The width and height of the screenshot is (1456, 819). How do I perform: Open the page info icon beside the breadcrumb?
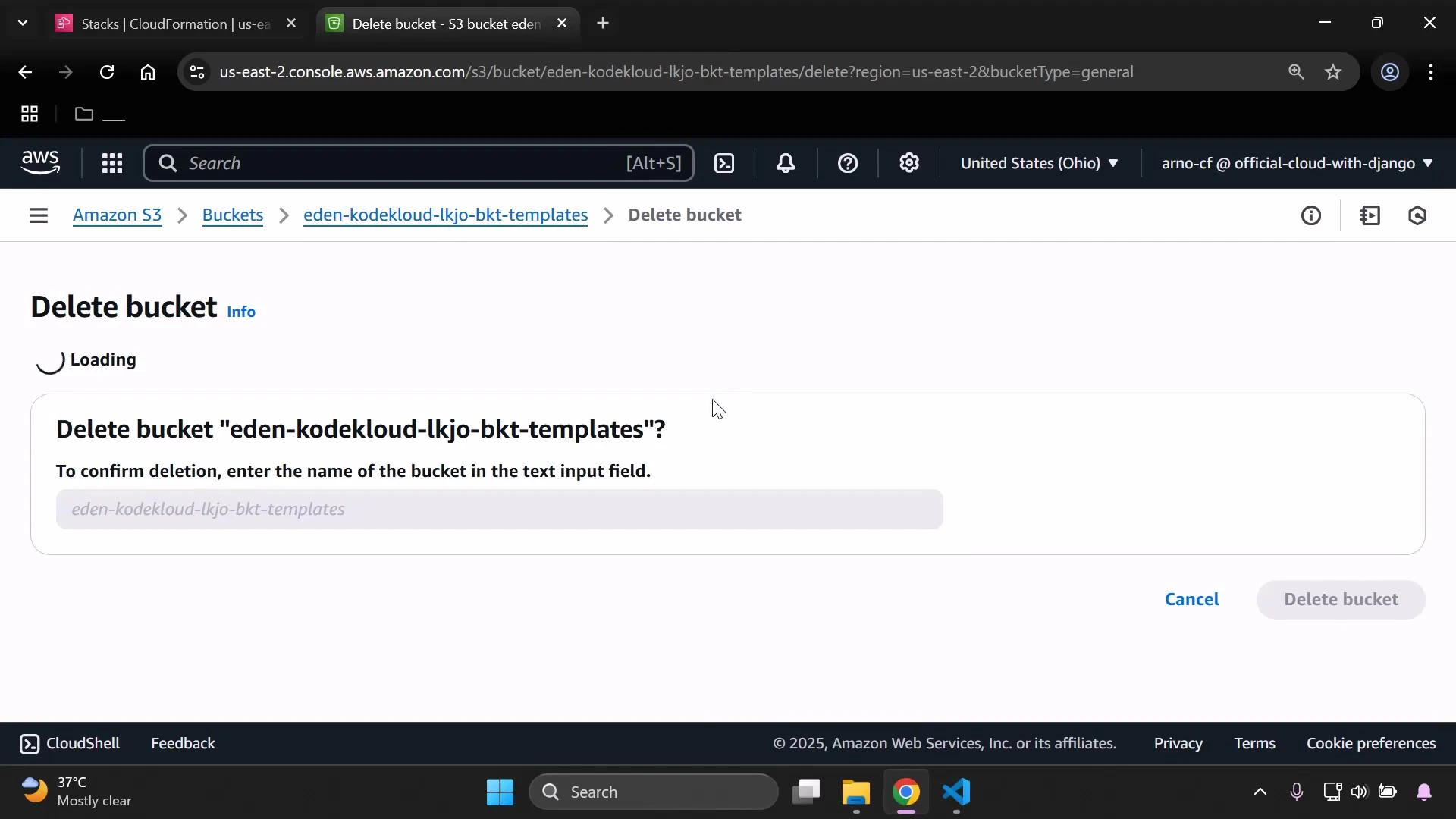point(1312,215)
